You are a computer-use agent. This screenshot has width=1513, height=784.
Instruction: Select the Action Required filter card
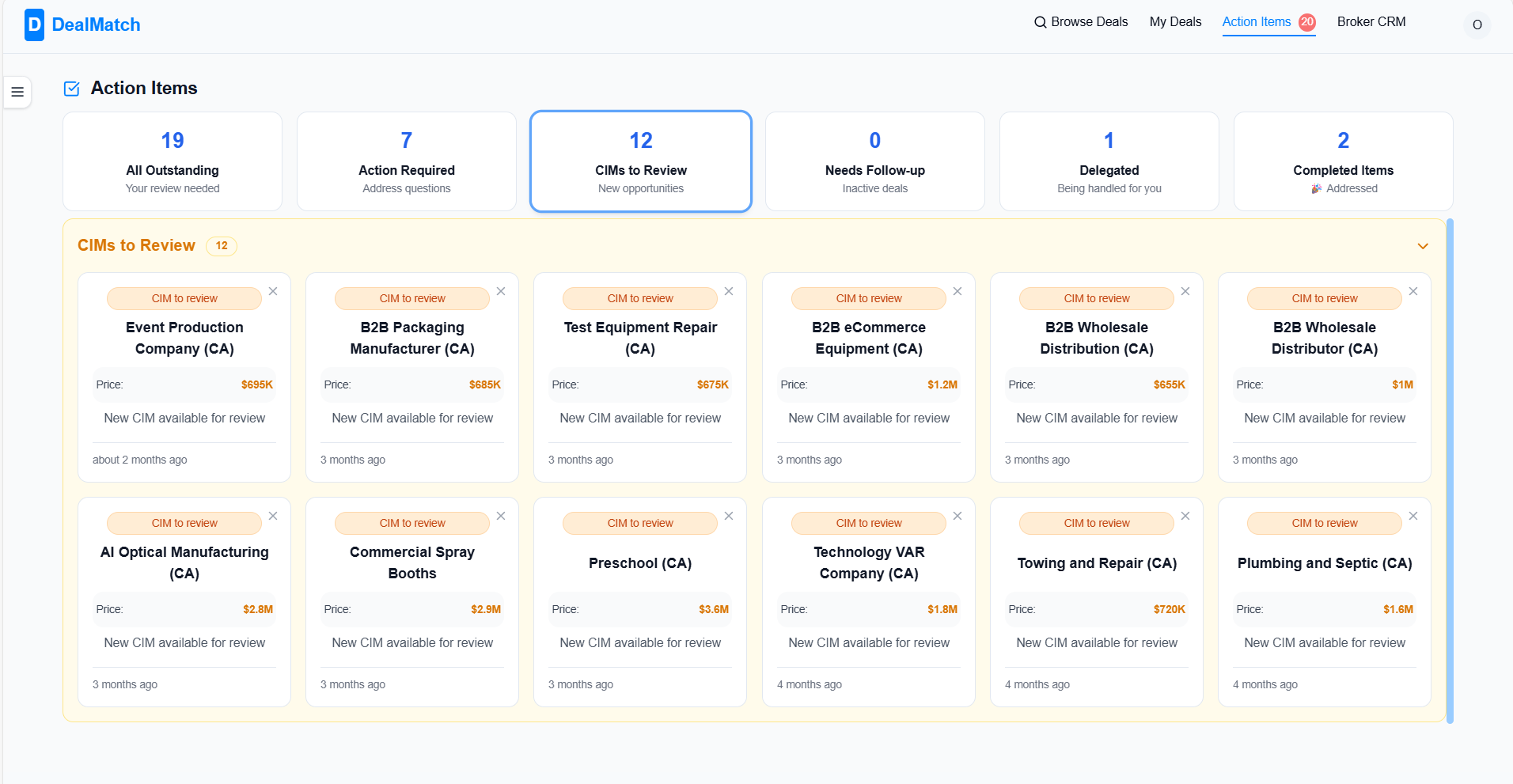coord(407,161)
